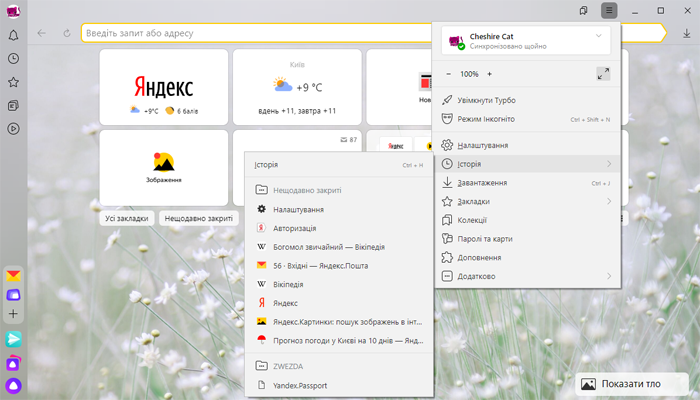The image size is (700, 400).
Task: Open Налаштування entry in history list
Action: click(339, 209)
